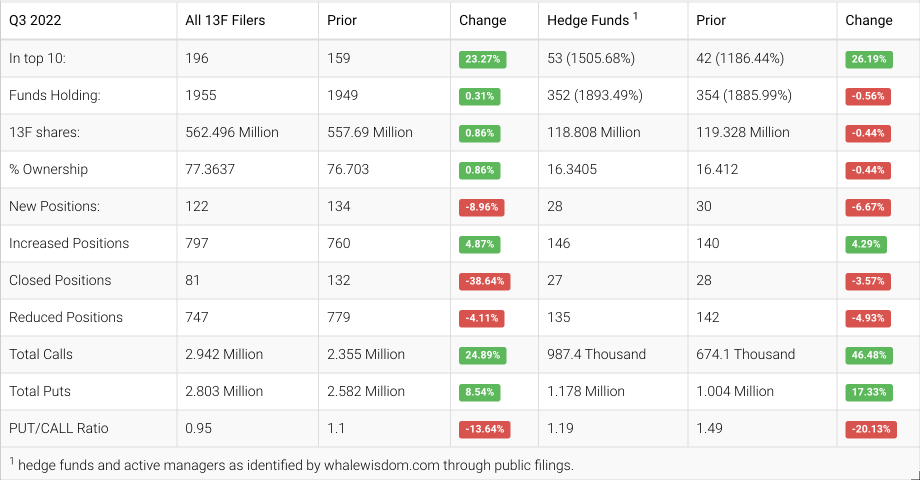Screen dimensions: 920x480
Task: Click the Funds Holding row label
Action: click(52, 95)
